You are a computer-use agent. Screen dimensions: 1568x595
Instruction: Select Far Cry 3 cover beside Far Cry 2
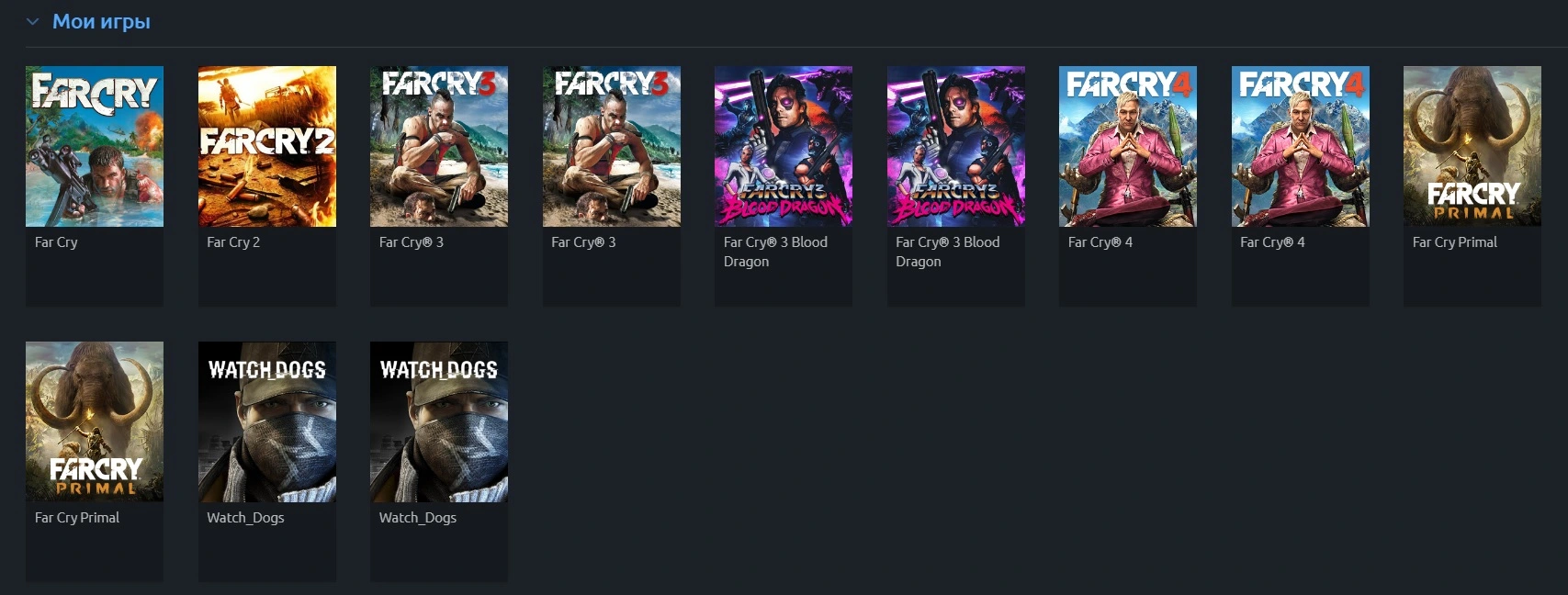pyautogui.click(x=439, y=146)
